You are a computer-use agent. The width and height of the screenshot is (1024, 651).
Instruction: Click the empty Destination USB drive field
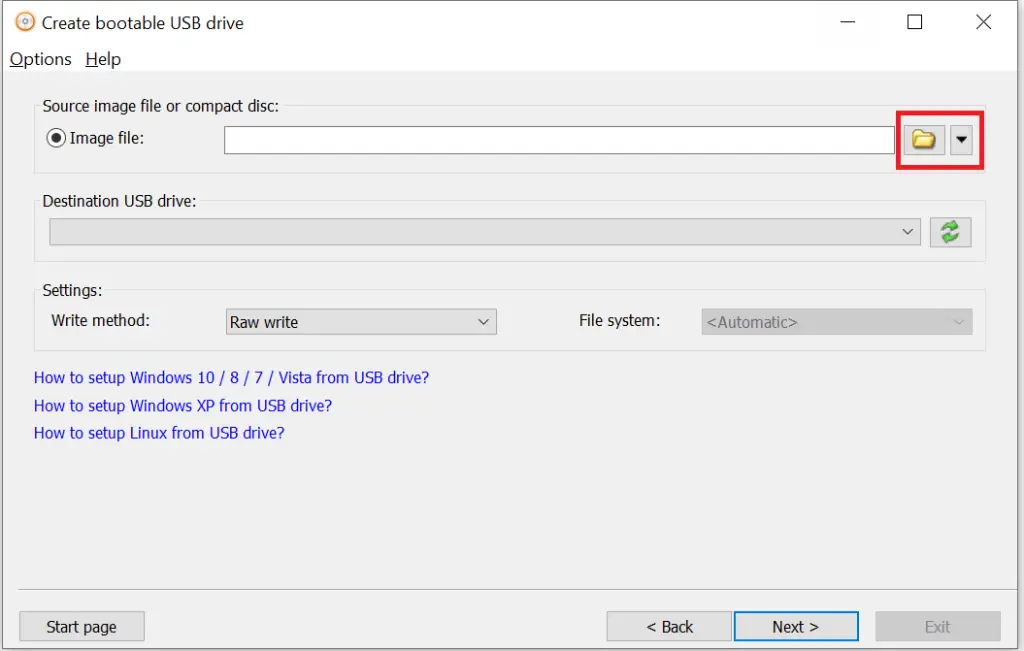(470, 231)
